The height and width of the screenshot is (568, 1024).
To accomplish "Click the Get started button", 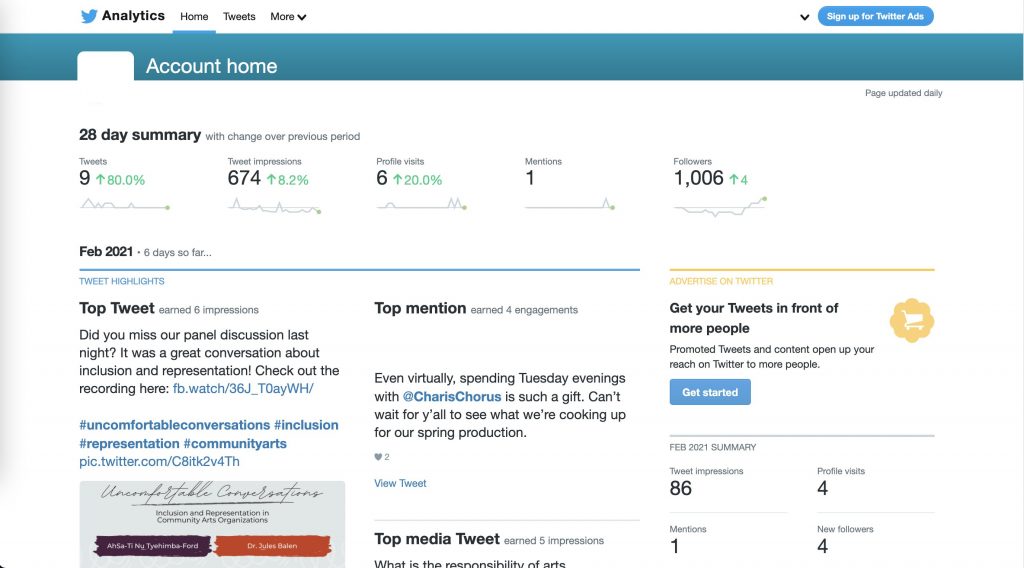I will point(710,392).
